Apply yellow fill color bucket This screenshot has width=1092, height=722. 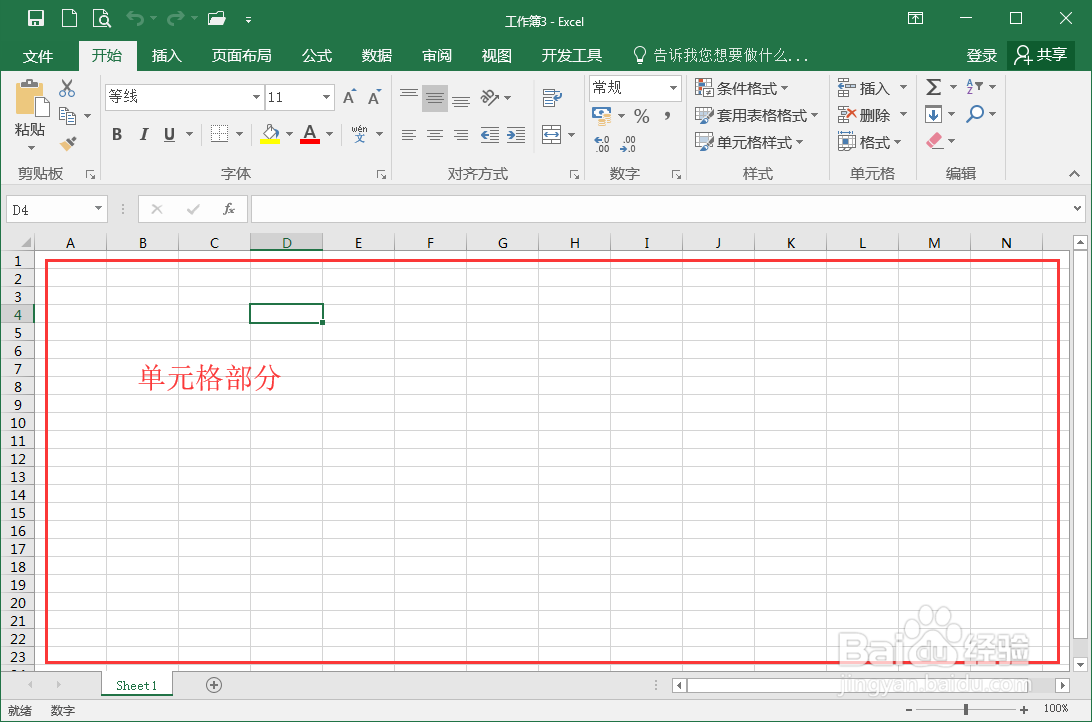(x=270, y=134)
